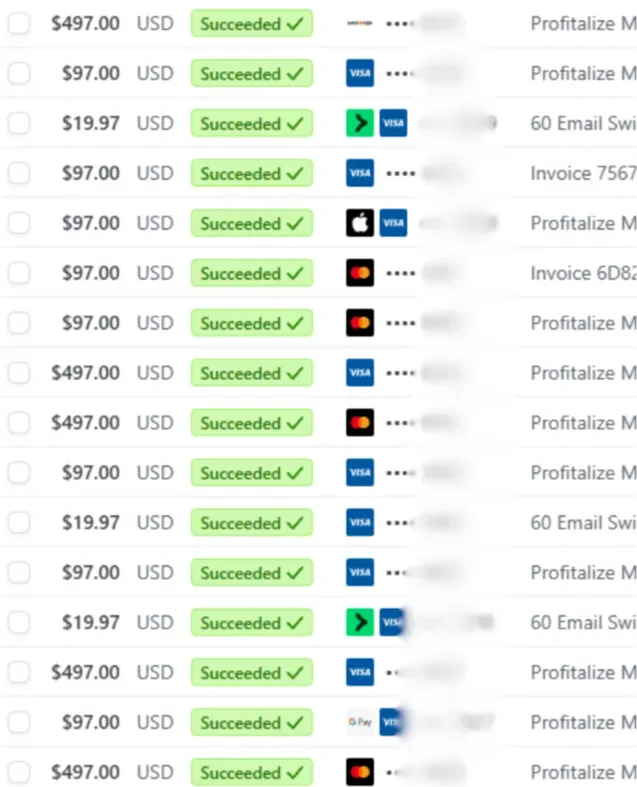Screen dimensions: 637x787
Task: Click the Google Pay icon
Action: point(360,722)
